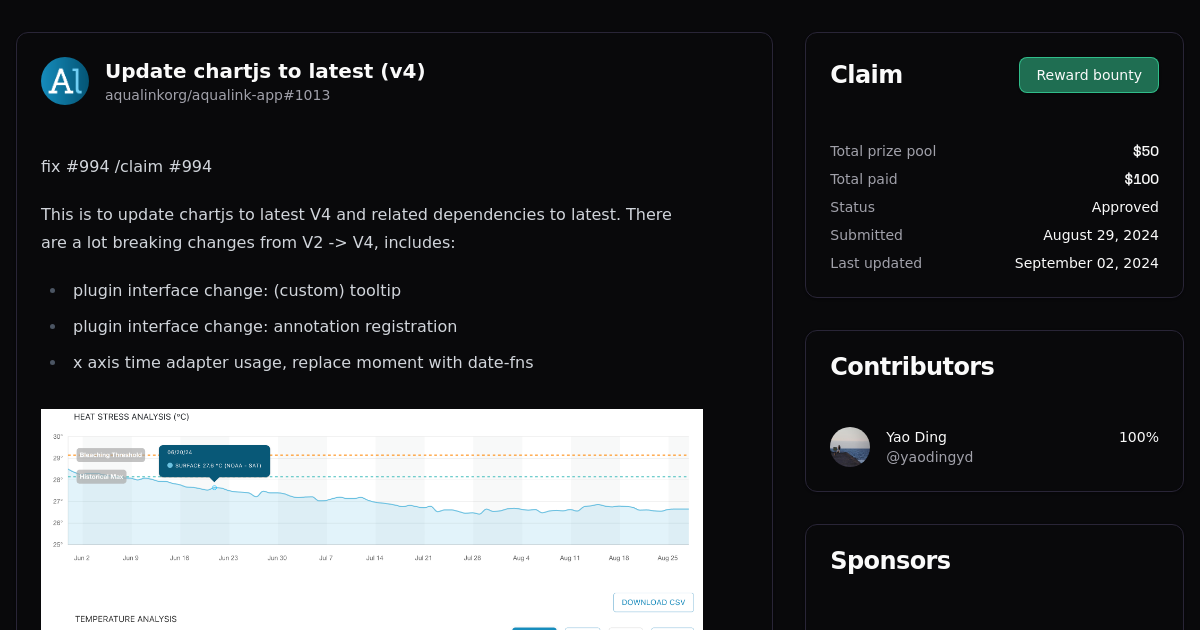Screen dimensions: 1200x630
Task: Open the aqualinkorg/aqualink-app#1013 issue link
Action: click(217, 95)
